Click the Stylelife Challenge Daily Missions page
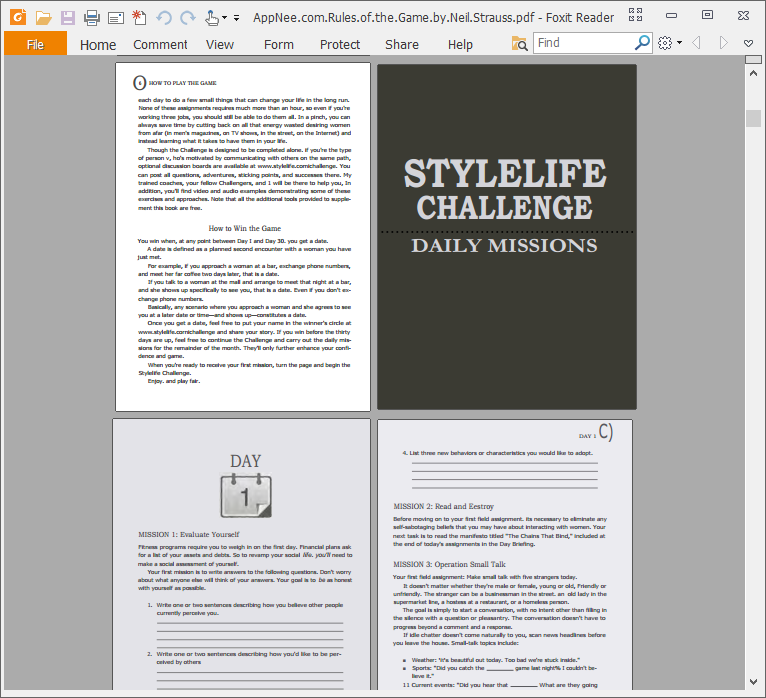 507,237
